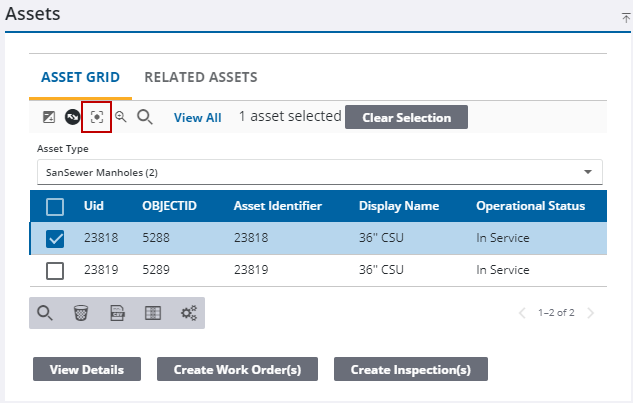This screenshot has height=403, width=633.
Task: Check the checkbox for asset 23819
Action: click(56, 270)
